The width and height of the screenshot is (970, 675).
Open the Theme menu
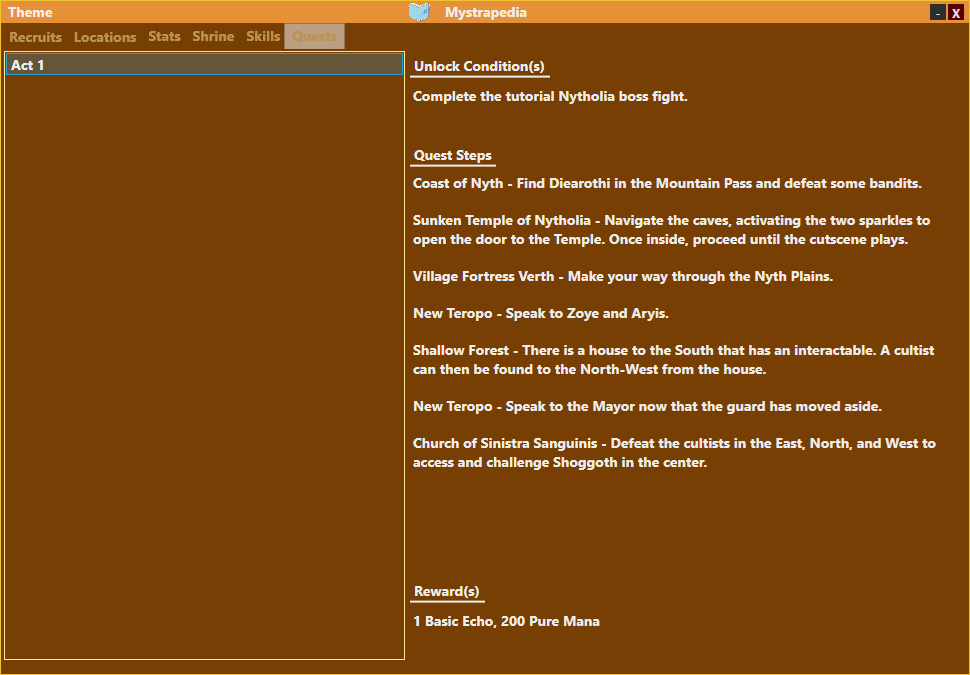click(x=30, y=12)
